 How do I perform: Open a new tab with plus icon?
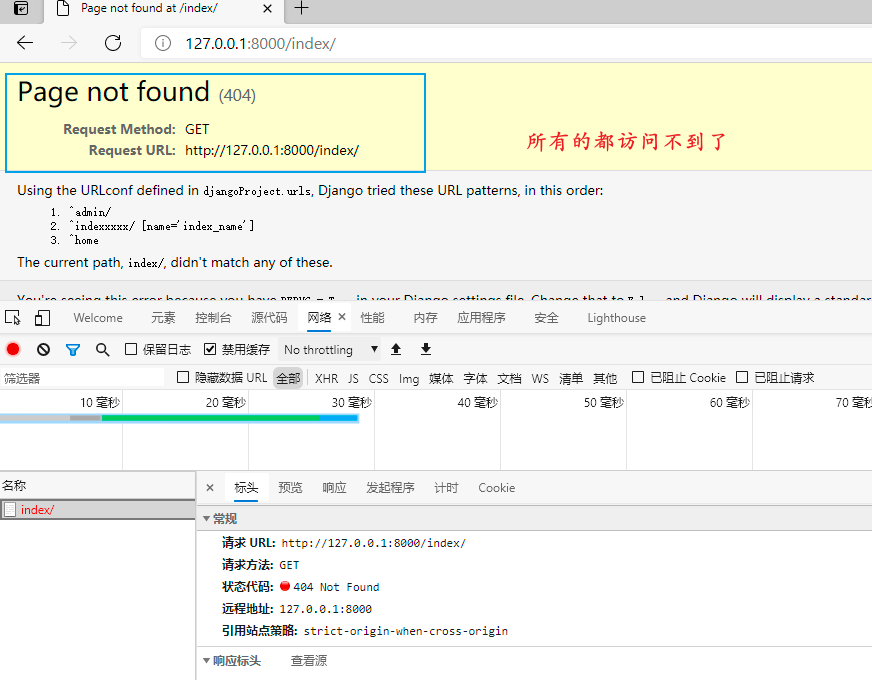coord(301,8)
